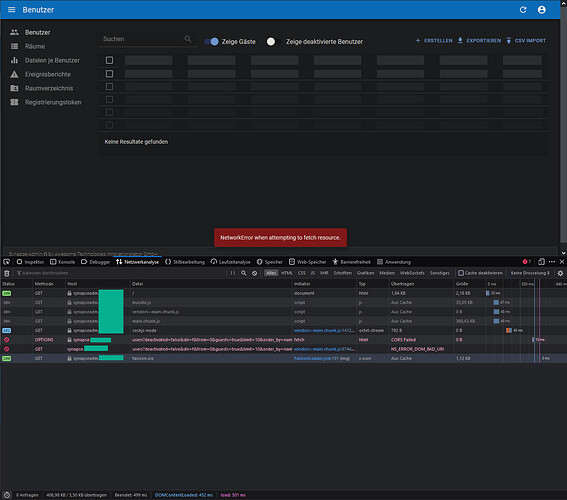Filter network requests by JS
This screenshot has width=567, height=500.
click(x=313, y=273)
